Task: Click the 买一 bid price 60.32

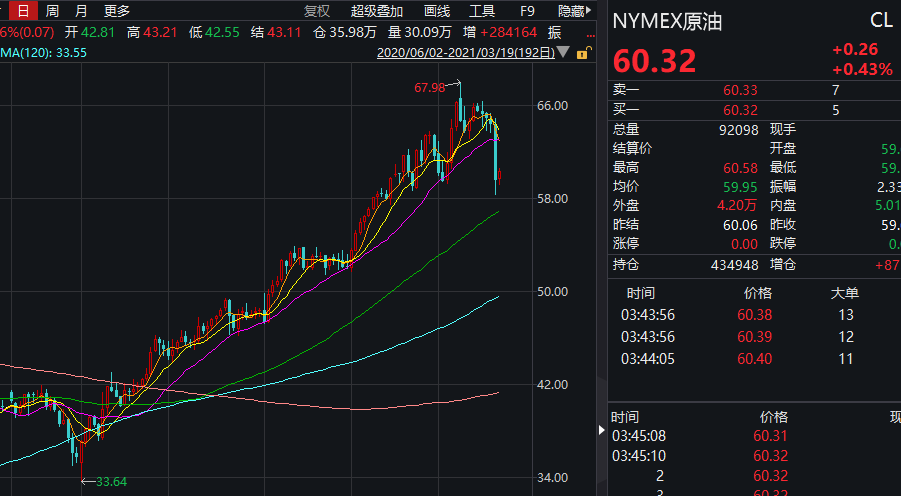Action: point(741,110)
